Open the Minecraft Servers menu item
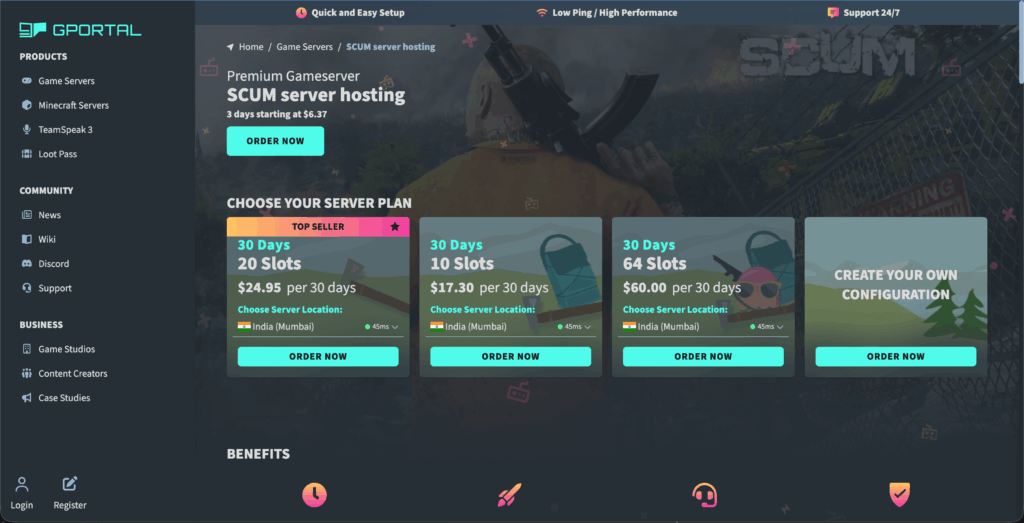Screen dimensions: 1024x523 click(74, 105)
